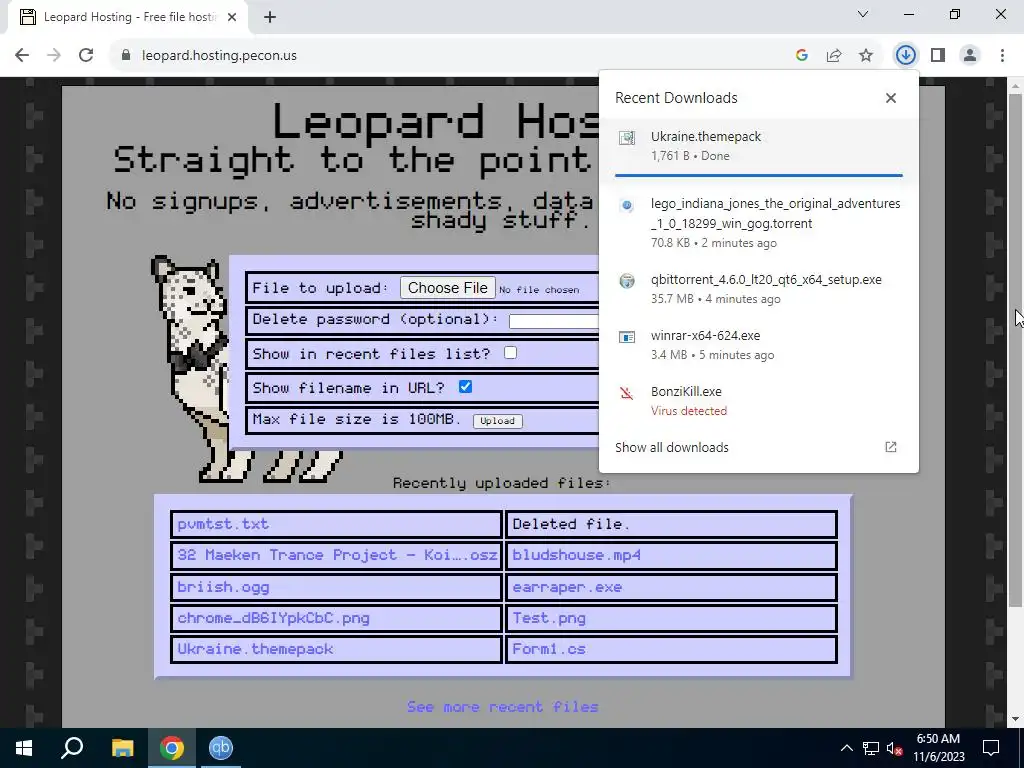Click the lego_indiana_jones torrent file icon
The width and height of the screenshot is (1024, 768).
tap(627, 205)
